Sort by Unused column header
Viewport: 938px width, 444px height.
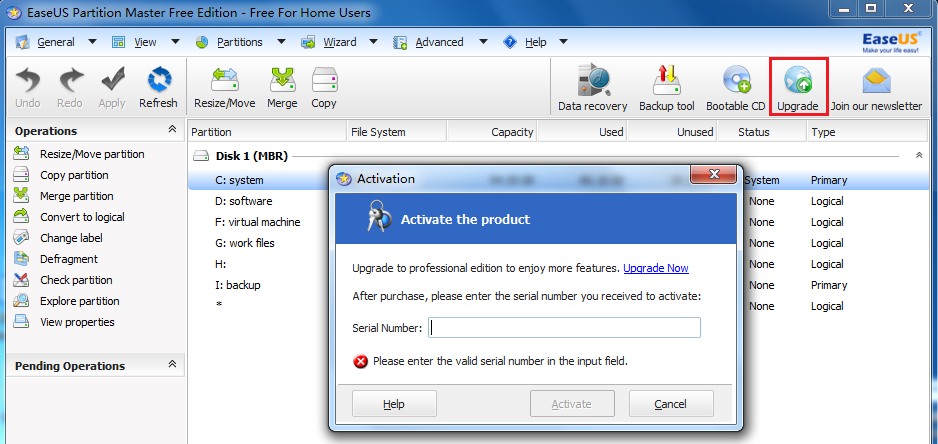(672, 132)
